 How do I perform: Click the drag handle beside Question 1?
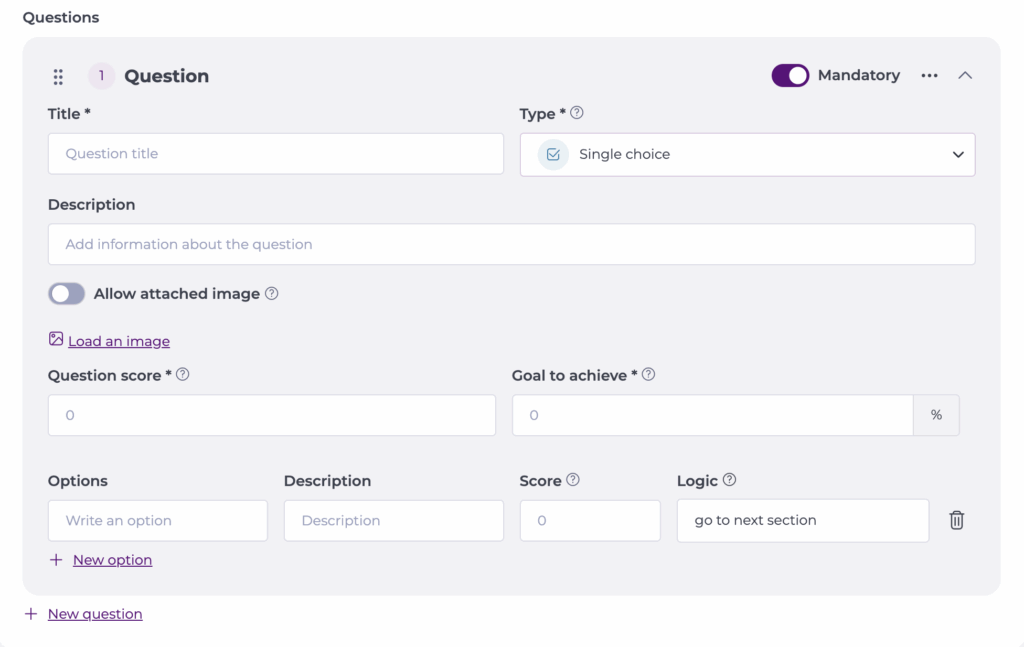point(58,77)
